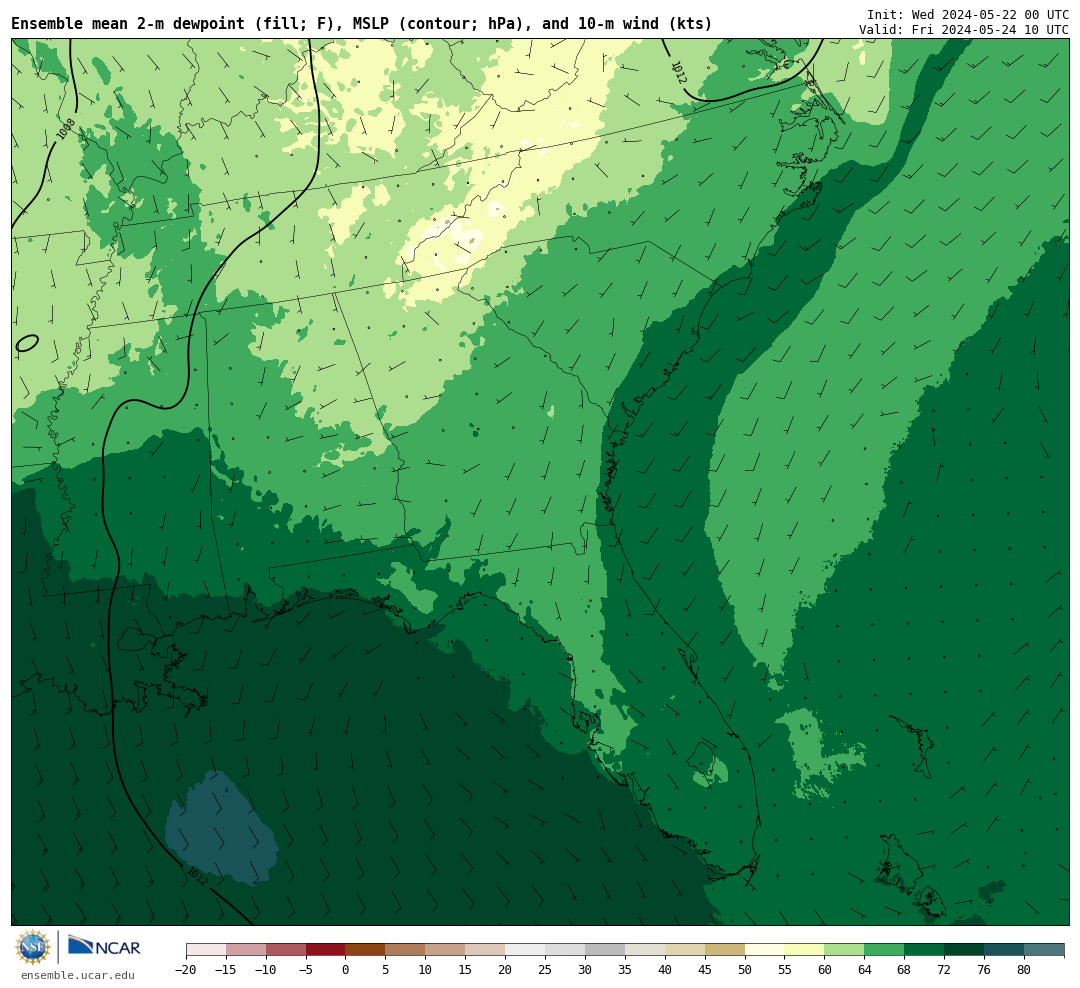Click the small closed isobar oval on the map's west edge
1080x988 pixels.
coord(26,343)
